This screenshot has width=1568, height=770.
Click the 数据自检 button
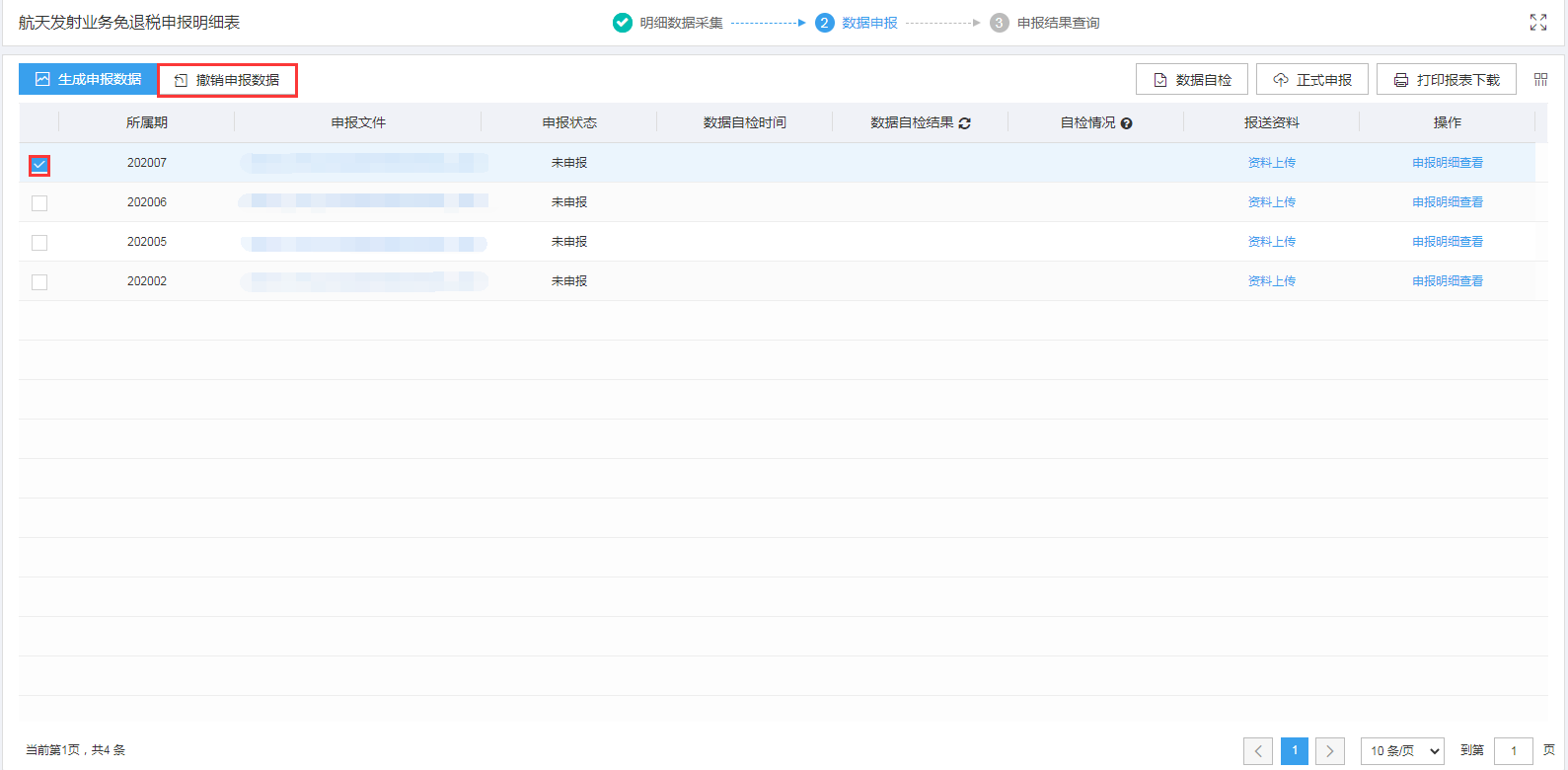(1192, 79)
